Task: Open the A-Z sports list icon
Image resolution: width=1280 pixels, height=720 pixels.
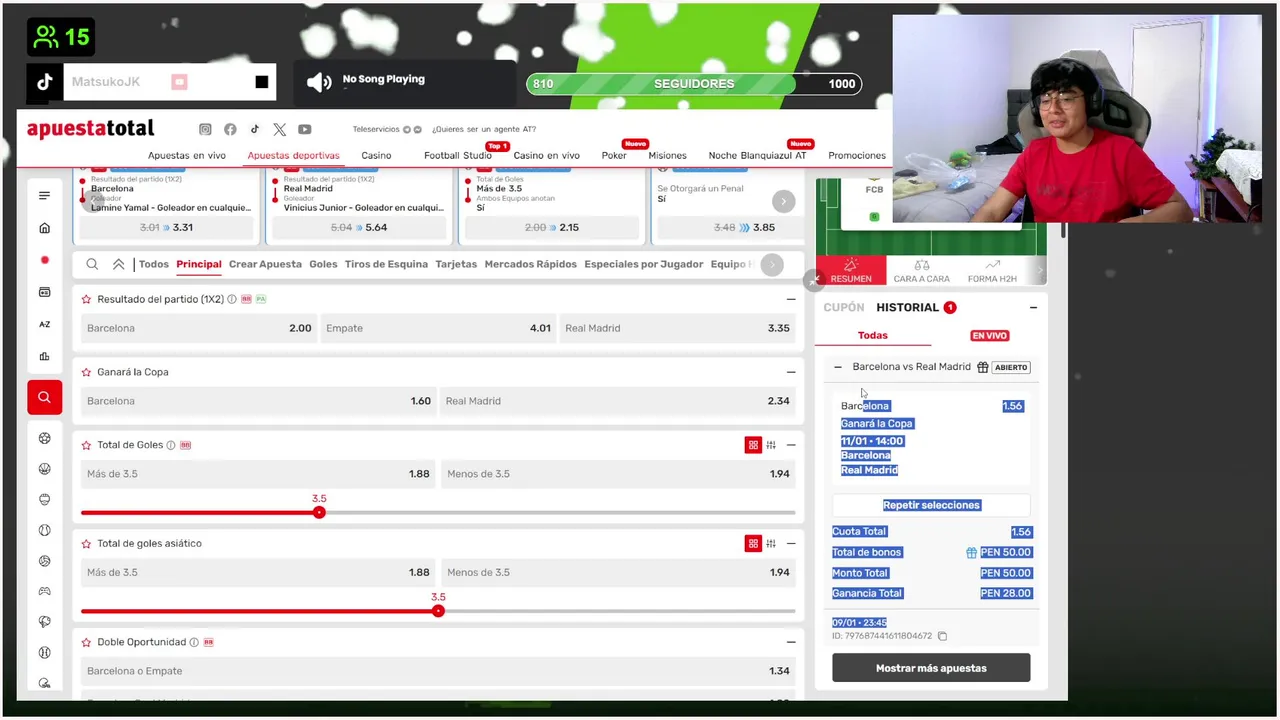Action: pos(44,324)
